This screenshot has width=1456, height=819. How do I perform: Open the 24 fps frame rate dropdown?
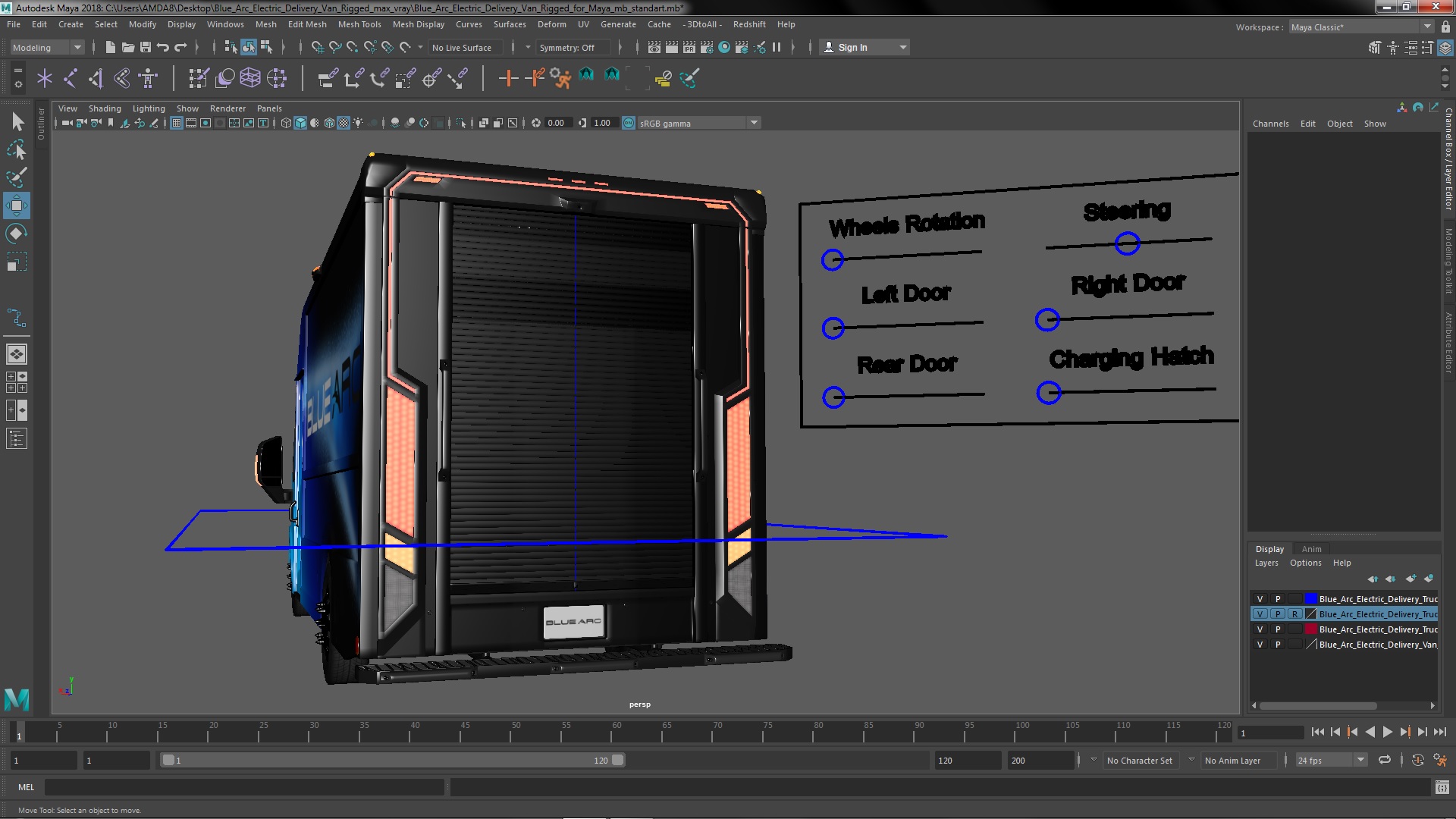pos(1331,760)
